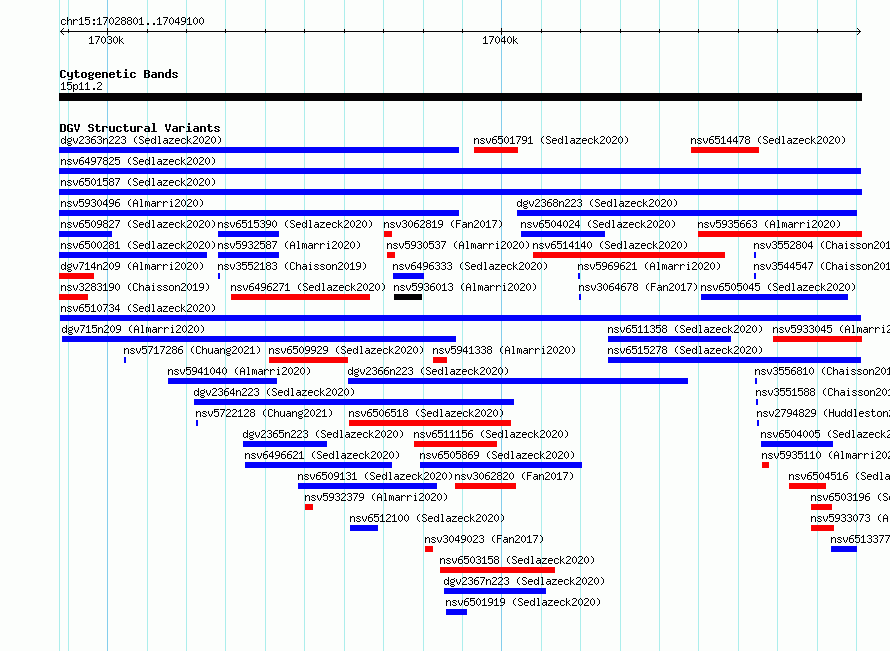
Task: Click the dgv715n209 (Almarri2020) label
Action: (133, 329)
